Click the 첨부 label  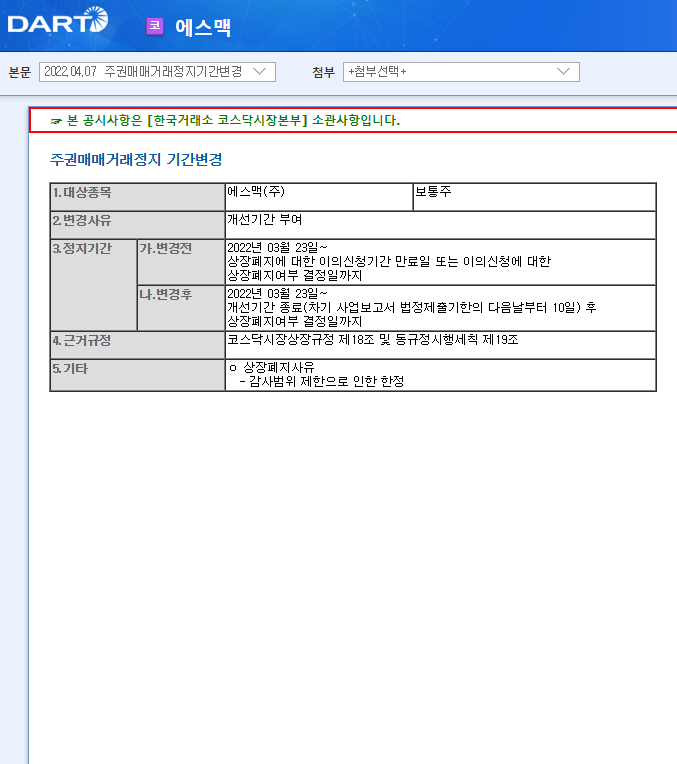324,73
